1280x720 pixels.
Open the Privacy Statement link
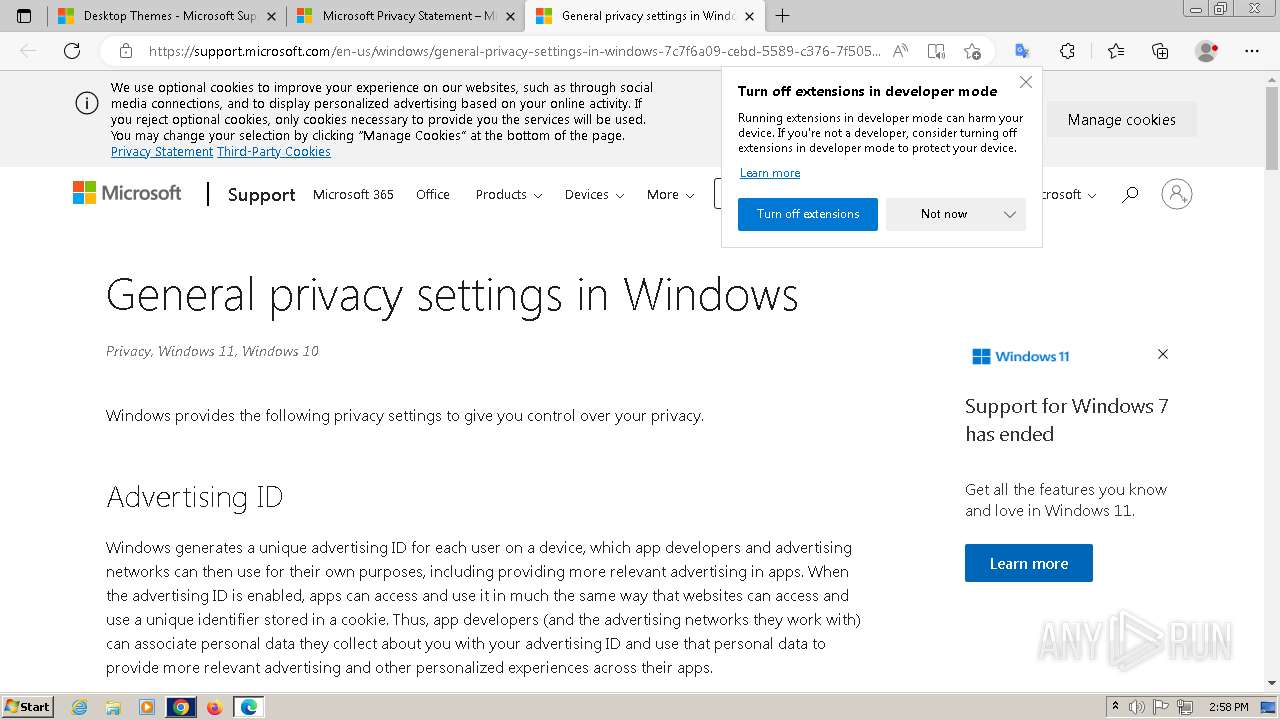point(162,151)
